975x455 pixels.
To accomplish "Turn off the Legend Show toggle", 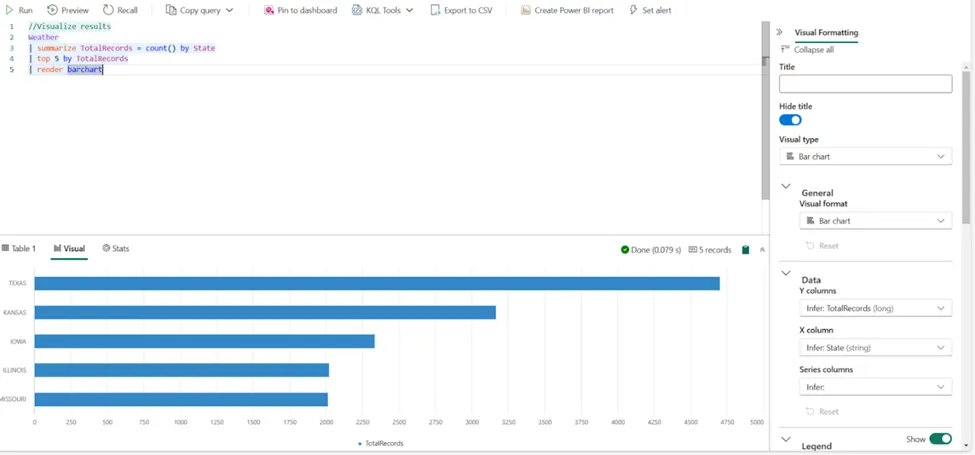I will click(x=940, y=438).
